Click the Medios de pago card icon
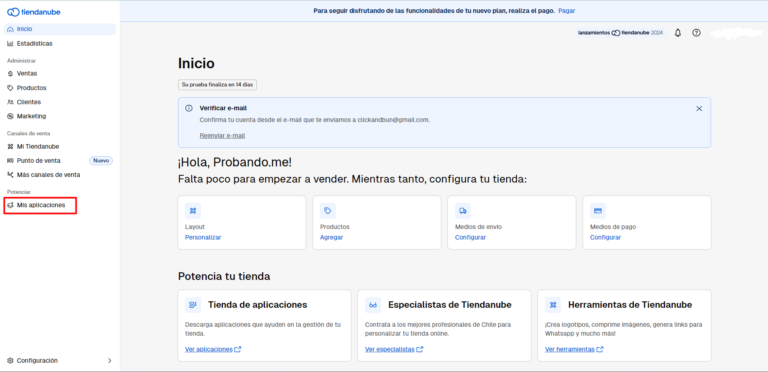 pyautogui.click(x=598, y=211)
